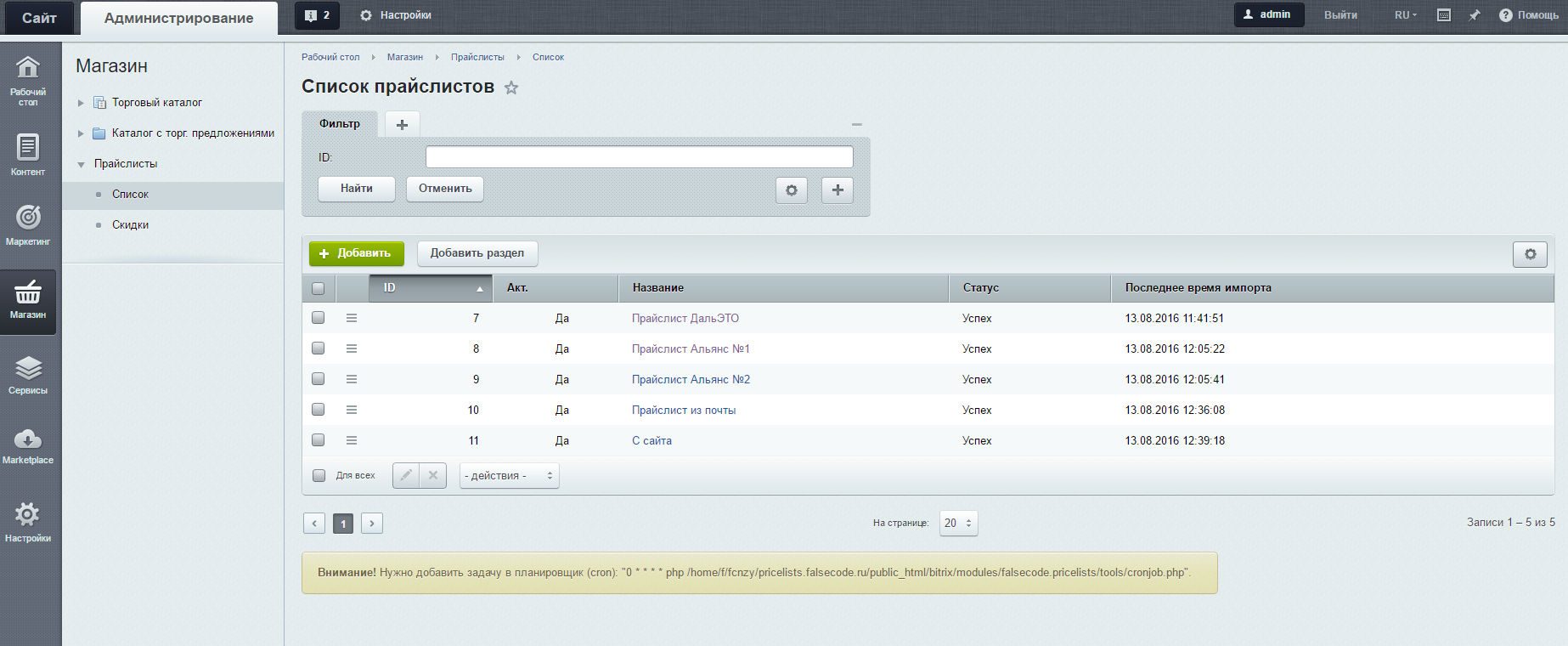The image size is (1568, 646).
Task: Enable the Для всех checkbox
Action: [x=319, y=476]
